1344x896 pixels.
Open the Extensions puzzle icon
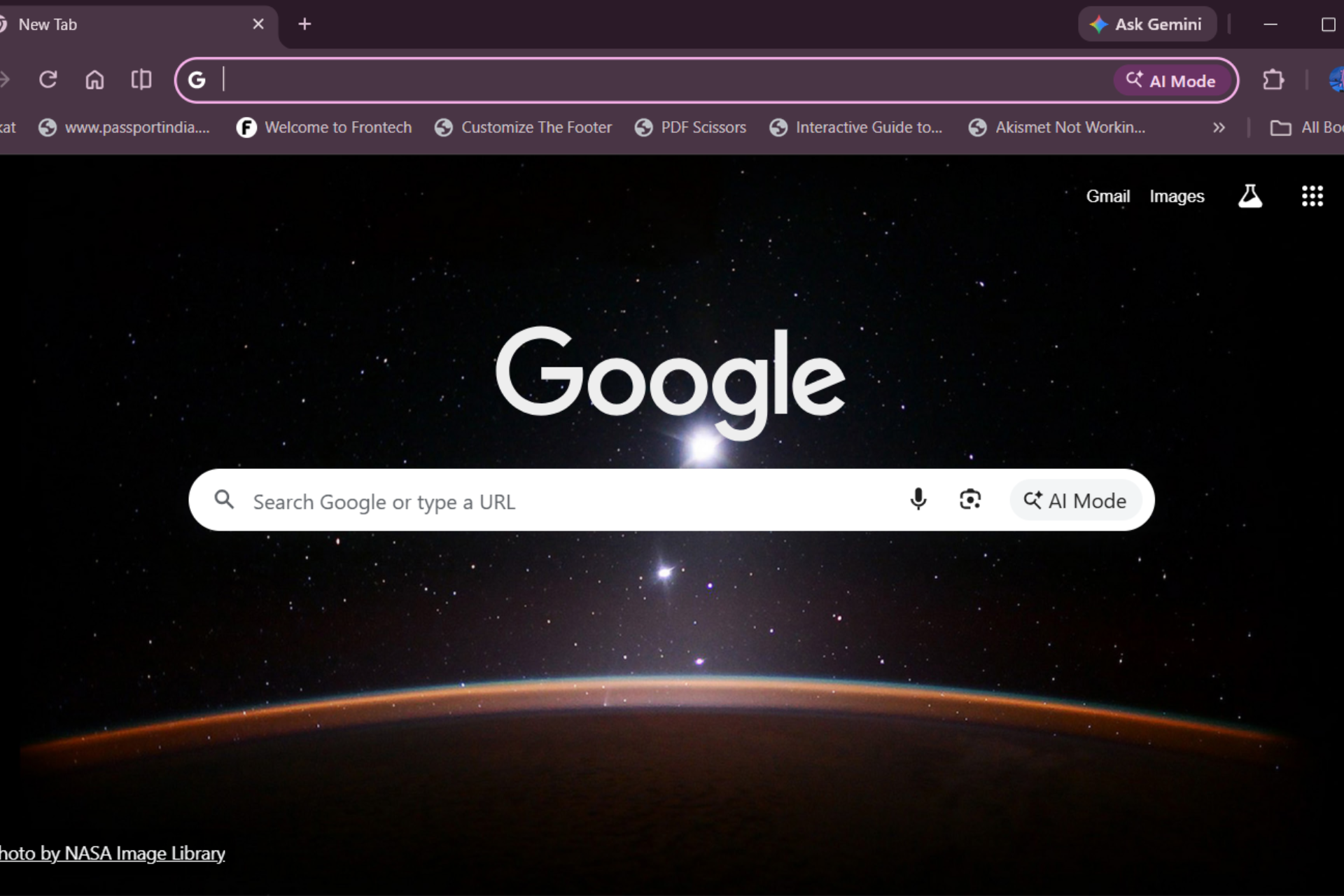[1273, 80]
